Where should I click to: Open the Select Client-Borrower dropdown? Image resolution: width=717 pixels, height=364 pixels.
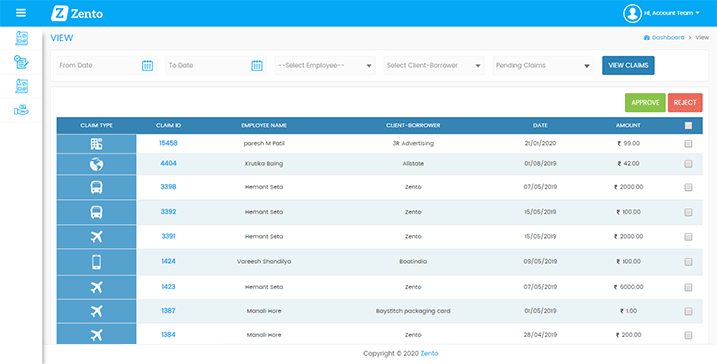434,65
